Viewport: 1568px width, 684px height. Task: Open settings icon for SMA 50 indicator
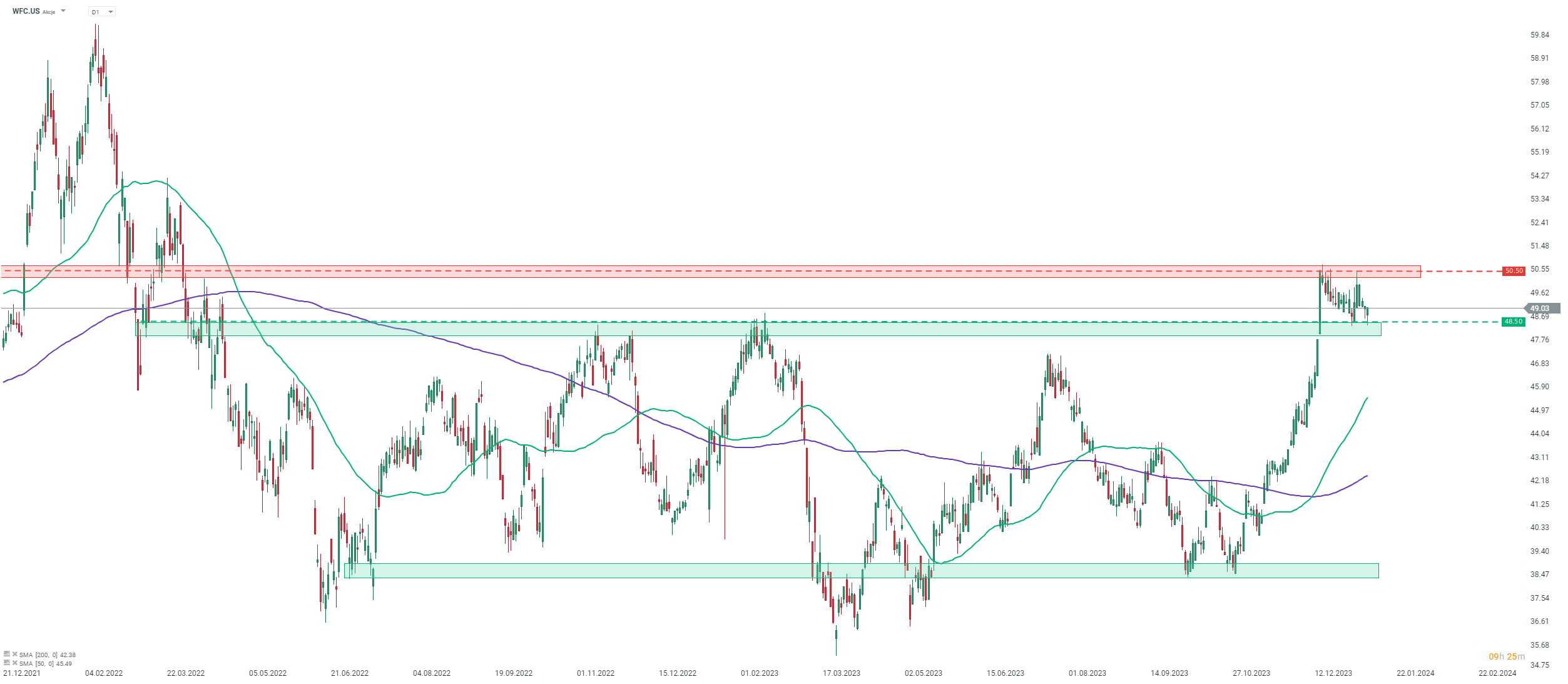point(7,663)
